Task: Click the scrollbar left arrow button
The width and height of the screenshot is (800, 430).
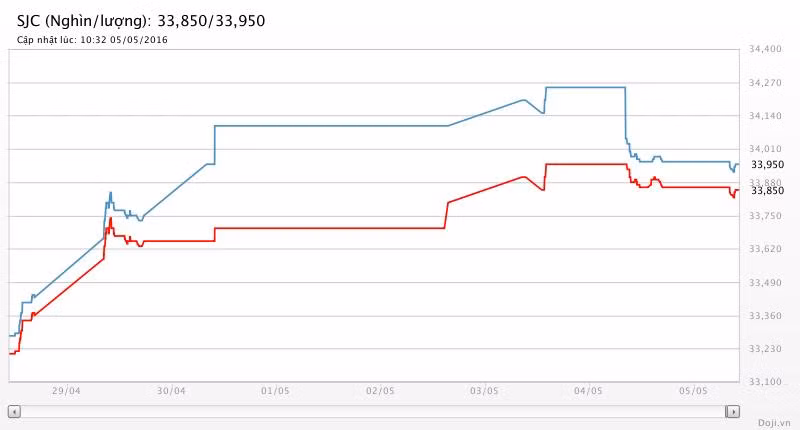Action: tap(13, 411)
